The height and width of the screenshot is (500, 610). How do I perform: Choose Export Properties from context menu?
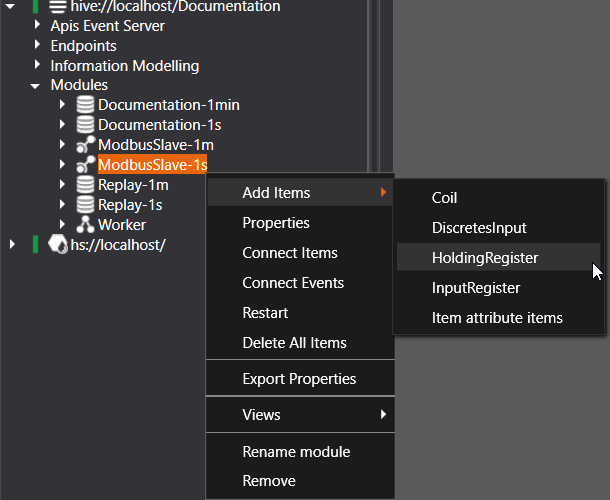click(x=299, y=379)
